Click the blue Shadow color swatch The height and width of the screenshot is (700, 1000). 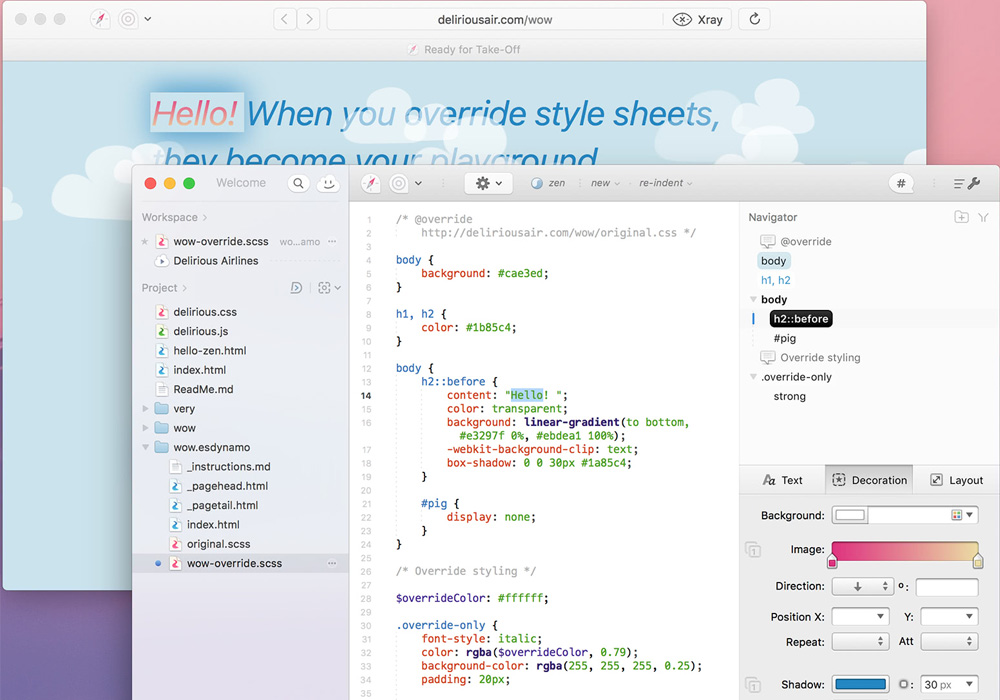(862, 684)
